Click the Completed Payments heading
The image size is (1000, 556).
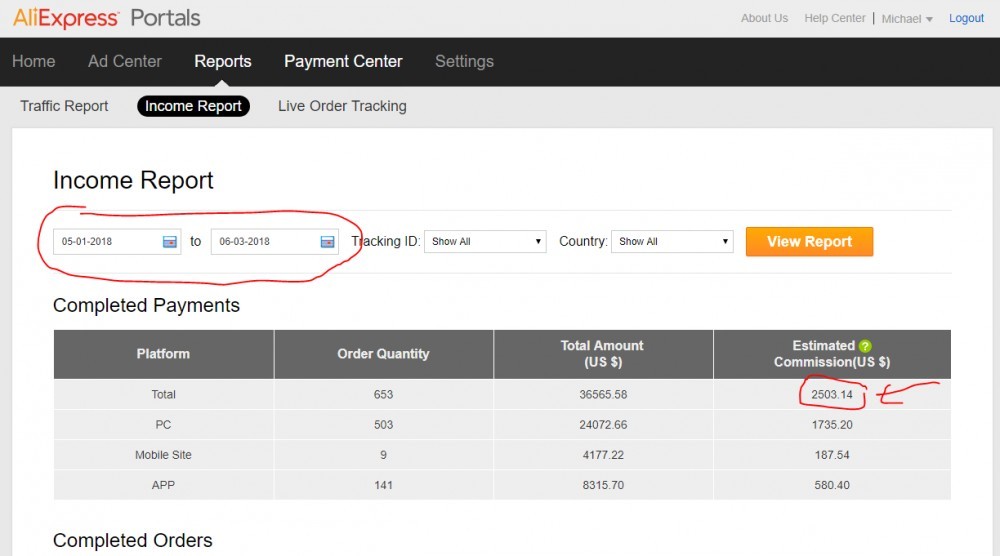point(146,305)
